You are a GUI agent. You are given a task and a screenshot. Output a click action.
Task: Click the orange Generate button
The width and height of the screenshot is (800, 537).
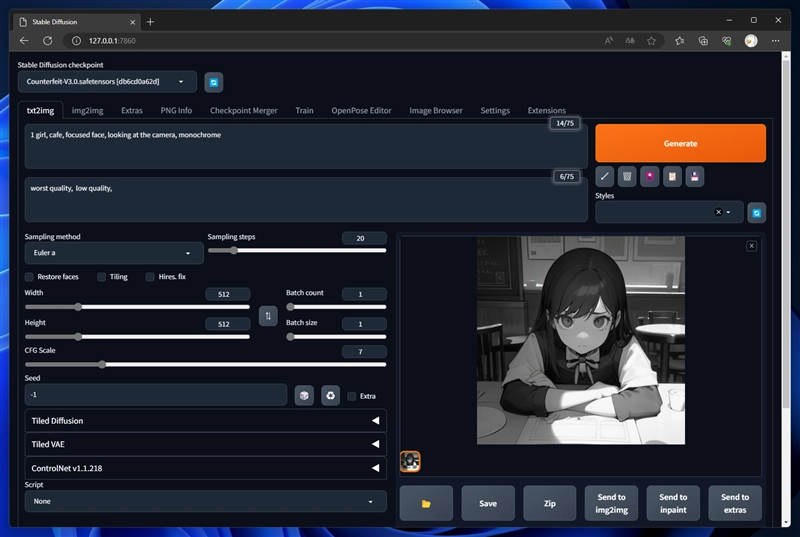tap(680, 143)
